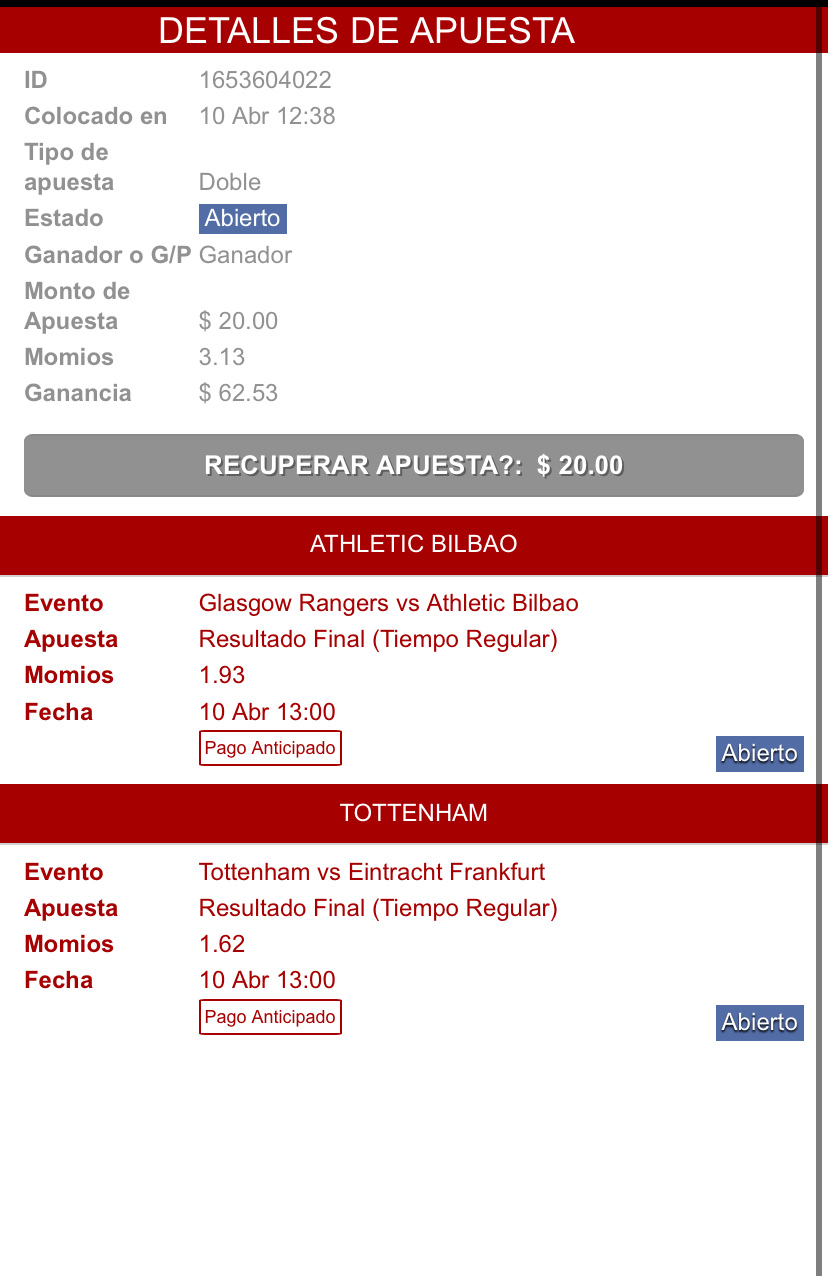Click the Abierto tag in Athletic Bilbao section
Image resolution: width=828 pixels, height=1276 pixels.
click(760, 753)
